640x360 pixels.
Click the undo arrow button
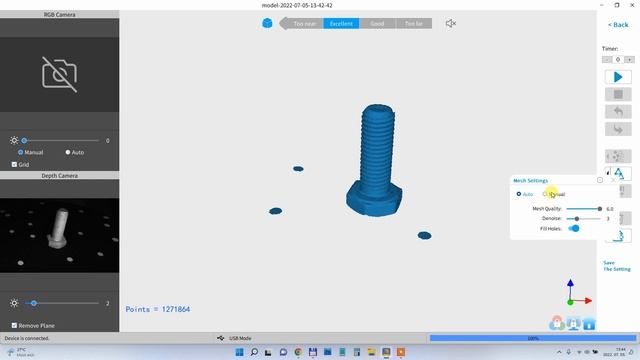(618, 111)
